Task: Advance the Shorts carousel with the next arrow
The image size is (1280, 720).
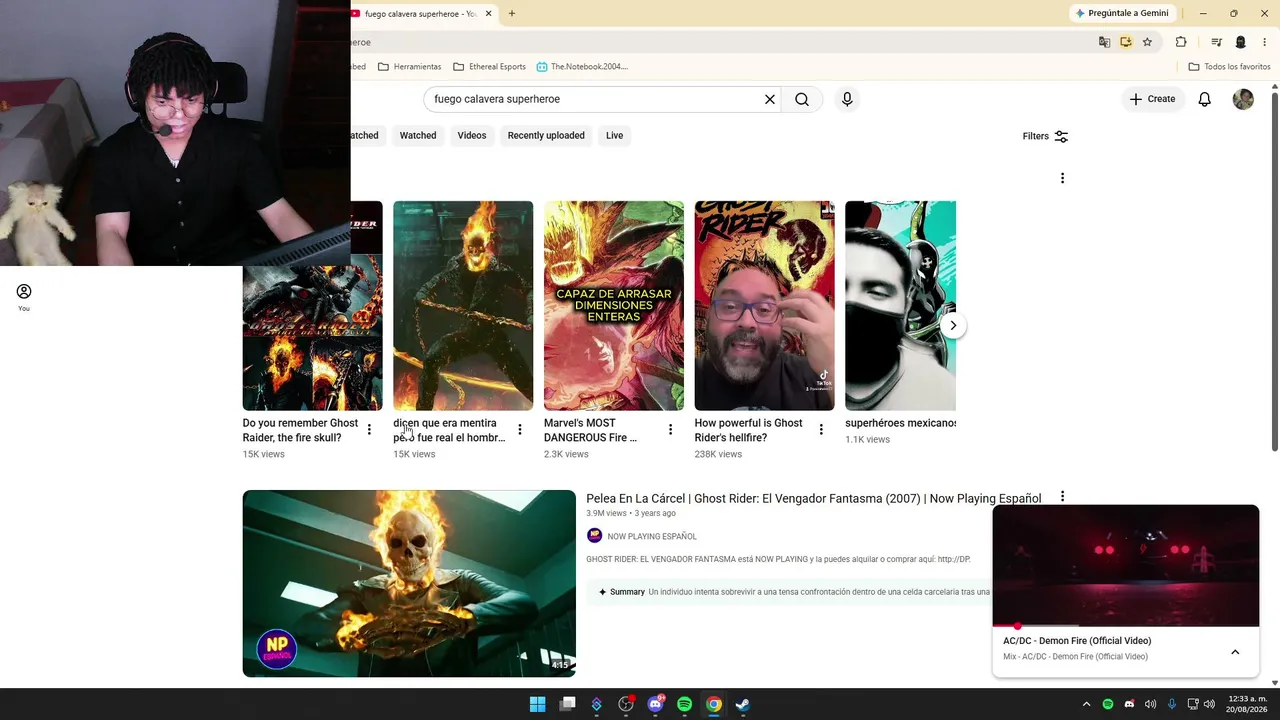Action: point(953,325)
